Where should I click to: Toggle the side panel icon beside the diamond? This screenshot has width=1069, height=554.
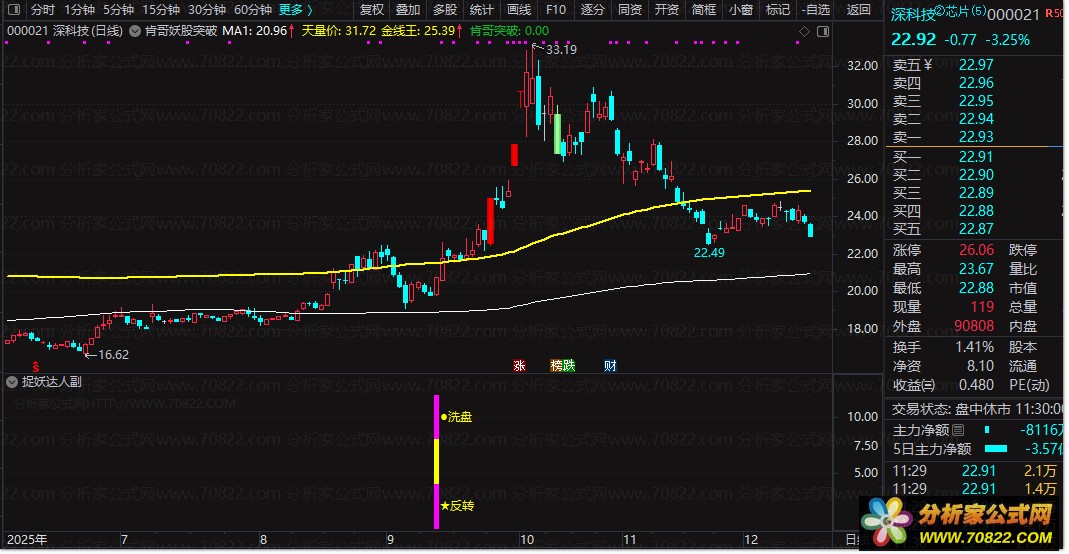[821, 31]
